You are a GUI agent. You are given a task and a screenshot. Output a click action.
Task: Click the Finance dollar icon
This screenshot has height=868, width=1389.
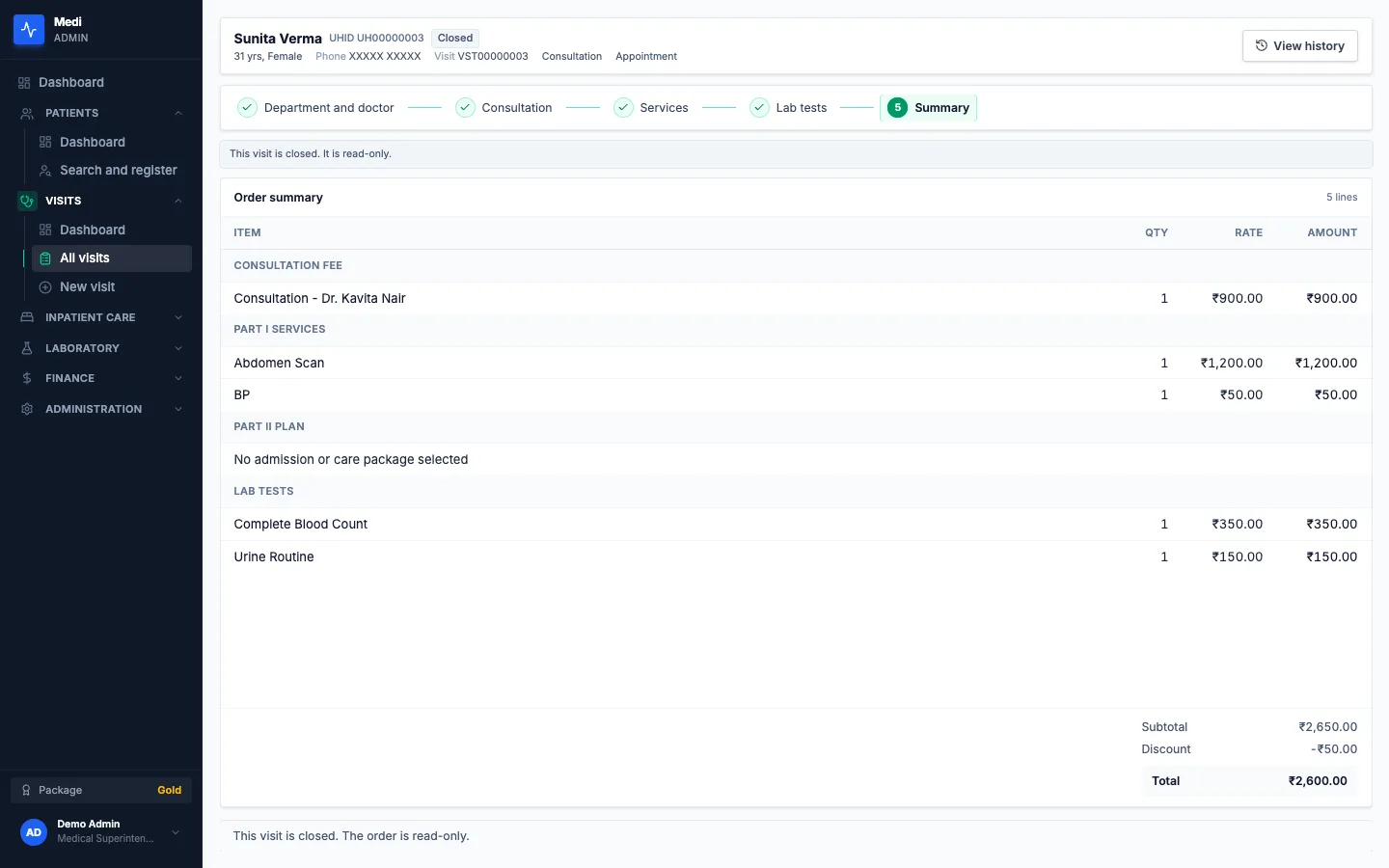tap(27, 378)
